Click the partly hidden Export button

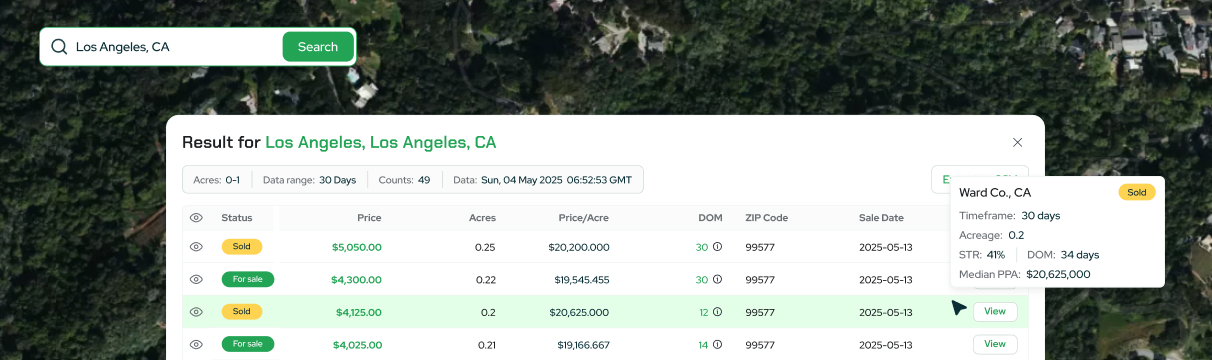pos(941,179)
